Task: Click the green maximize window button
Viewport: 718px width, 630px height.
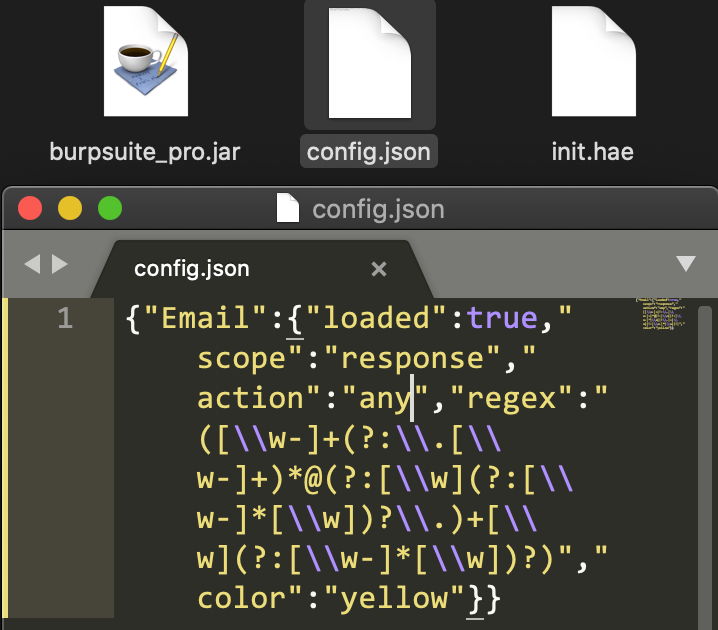Action: tap(109, 209)
